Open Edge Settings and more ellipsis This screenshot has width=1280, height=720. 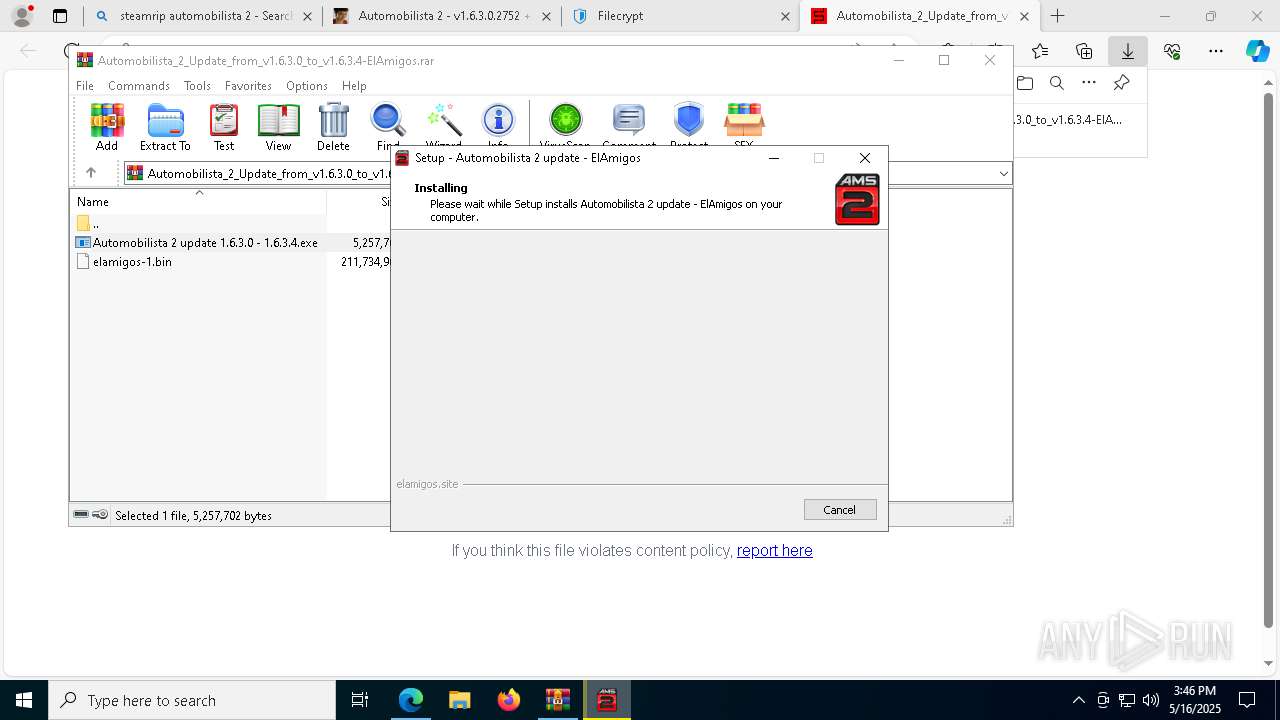(x=1216, y=51)
